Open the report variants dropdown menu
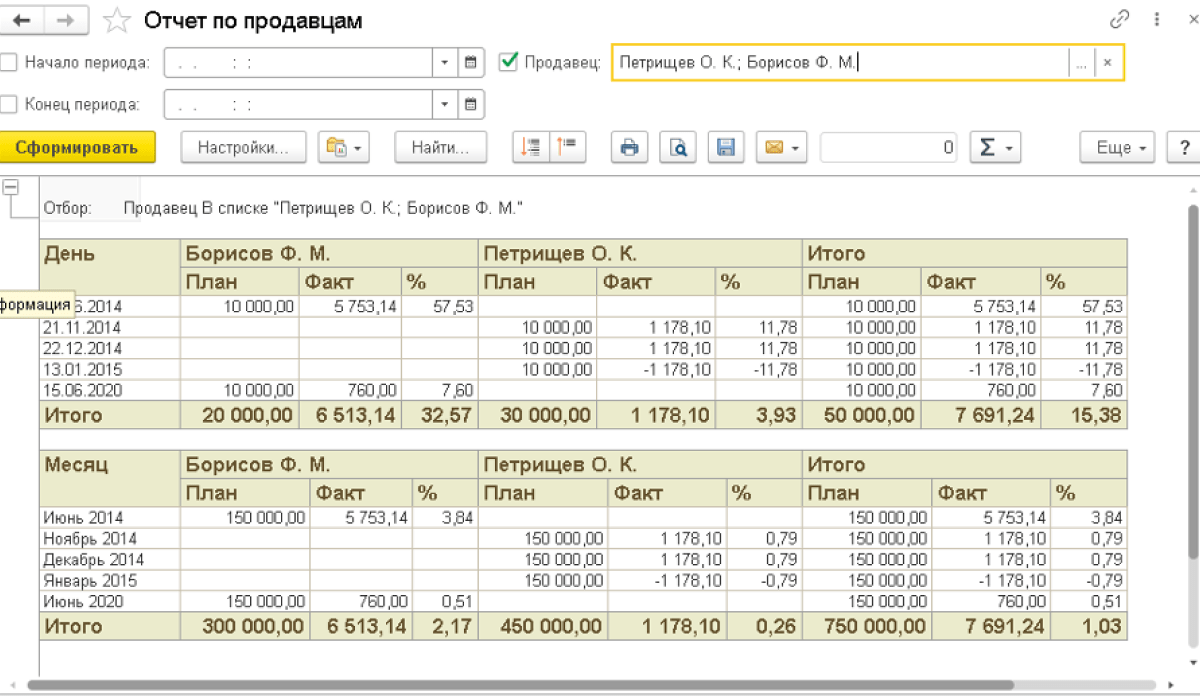1200x700 pixels. click(x=343, y=148)
